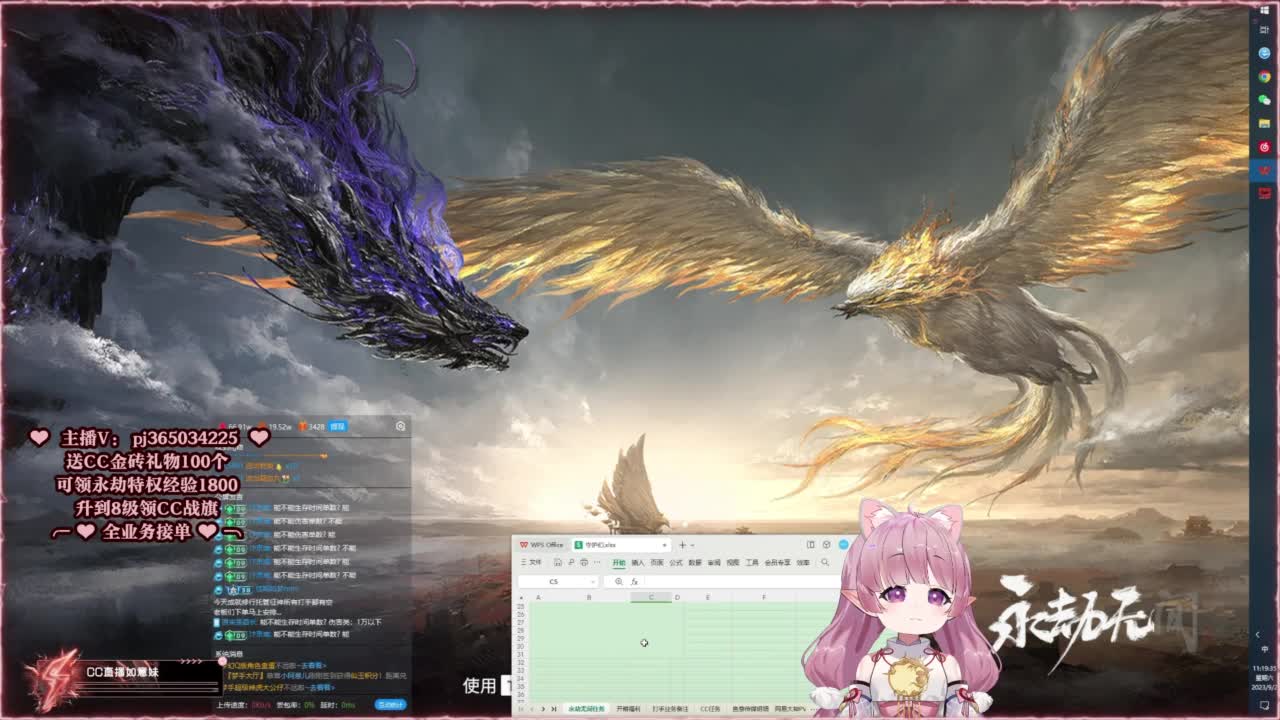The height and width of the screenshot is (720, 1280).
Task: Go to the next sheet tab arrow
Action: tap(543, 708)
